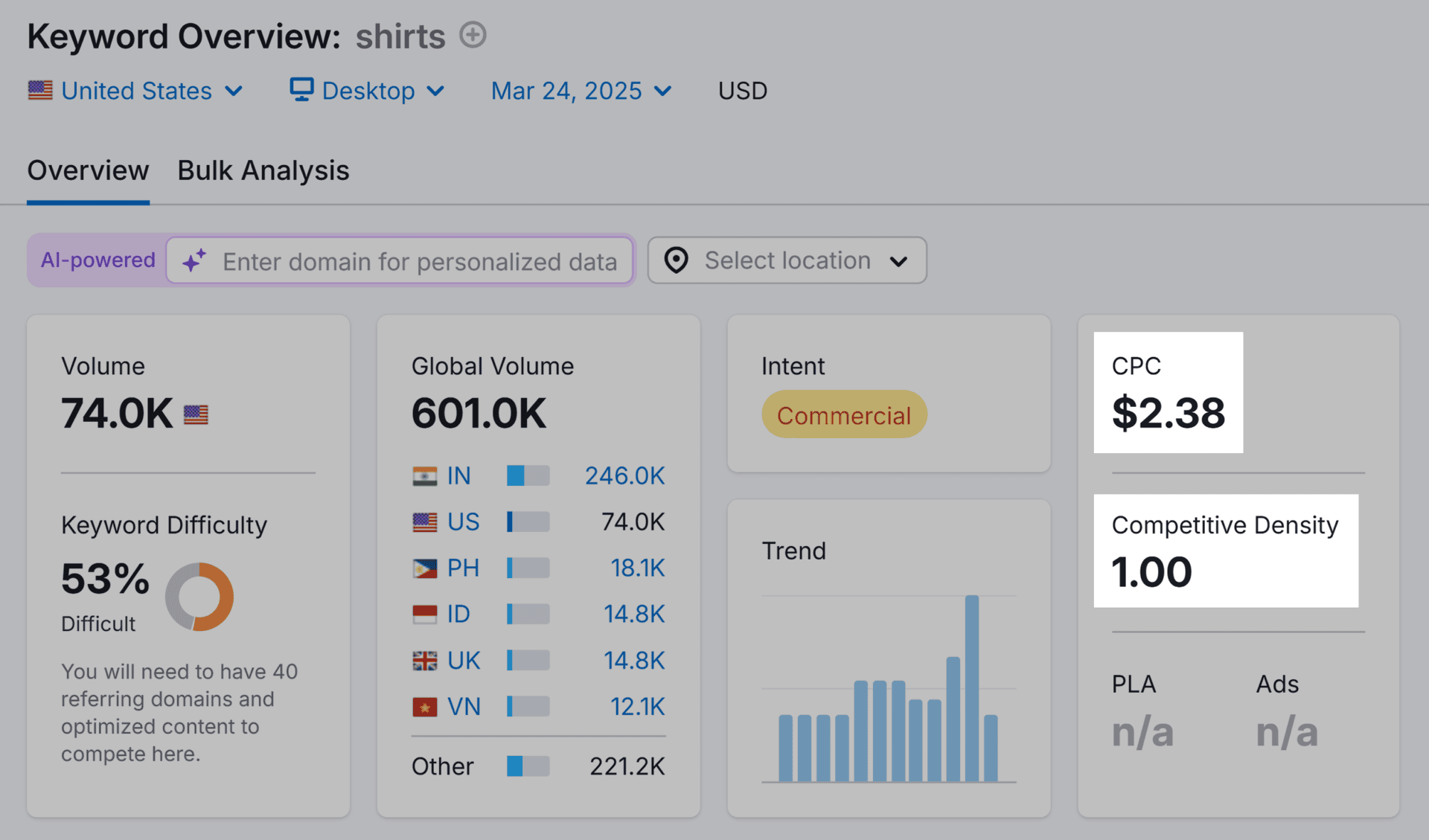Click the PH country link
1429x840 pixels.
[462, 568]
